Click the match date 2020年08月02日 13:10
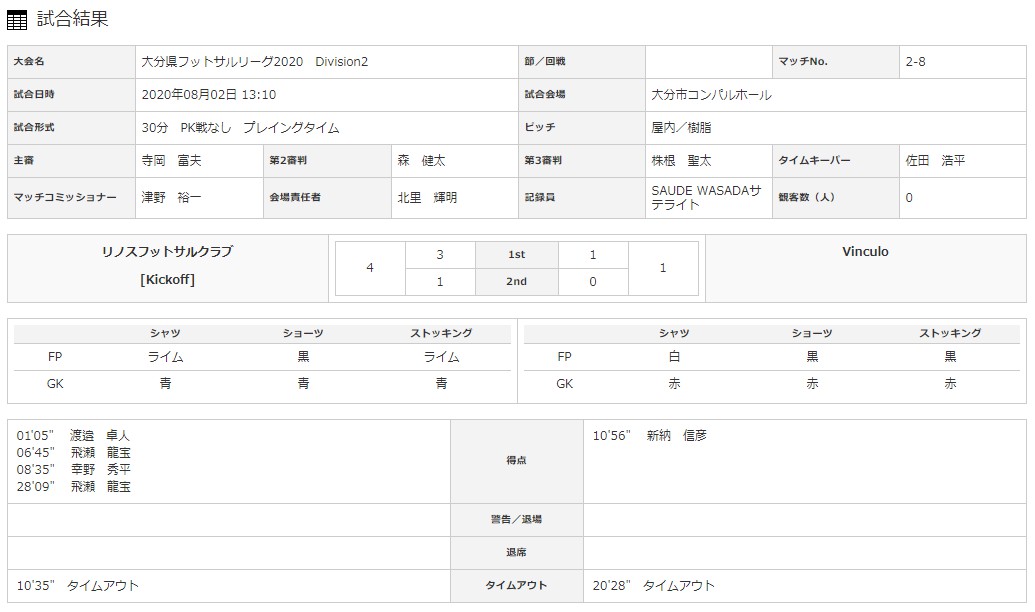The height and width of the screenshot is (612, 1035). click(209, 95)
